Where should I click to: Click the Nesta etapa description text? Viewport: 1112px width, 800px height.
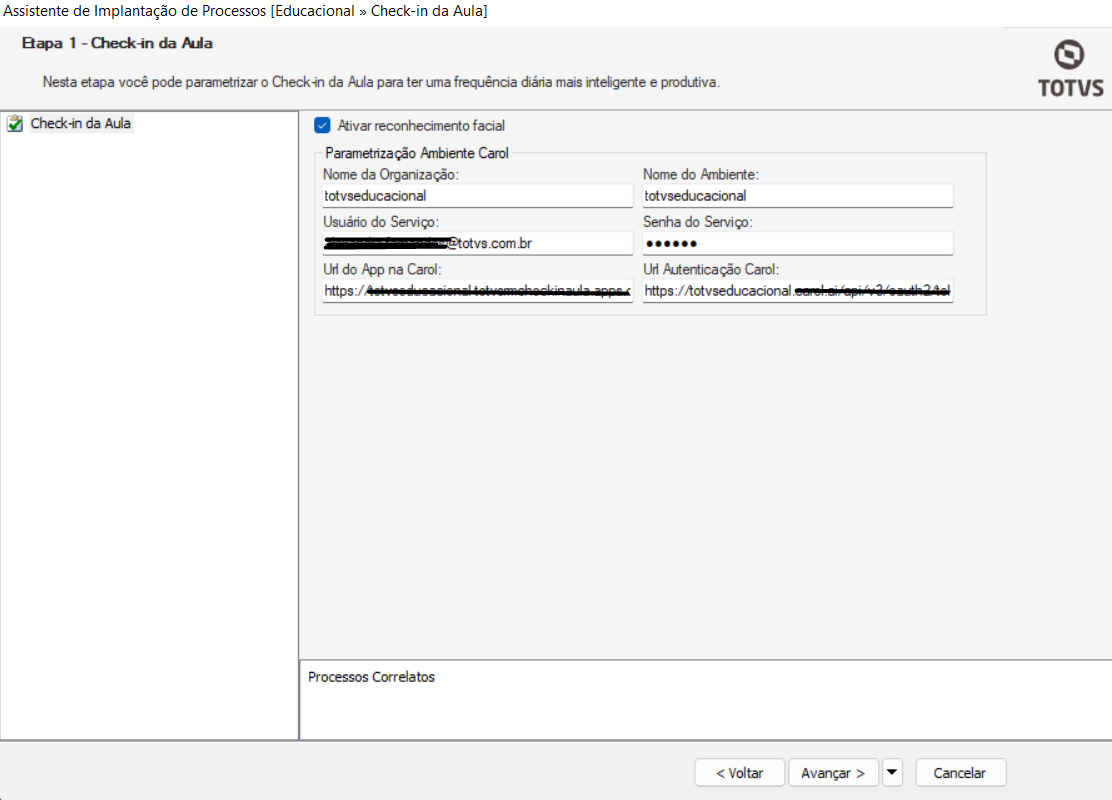381,82
